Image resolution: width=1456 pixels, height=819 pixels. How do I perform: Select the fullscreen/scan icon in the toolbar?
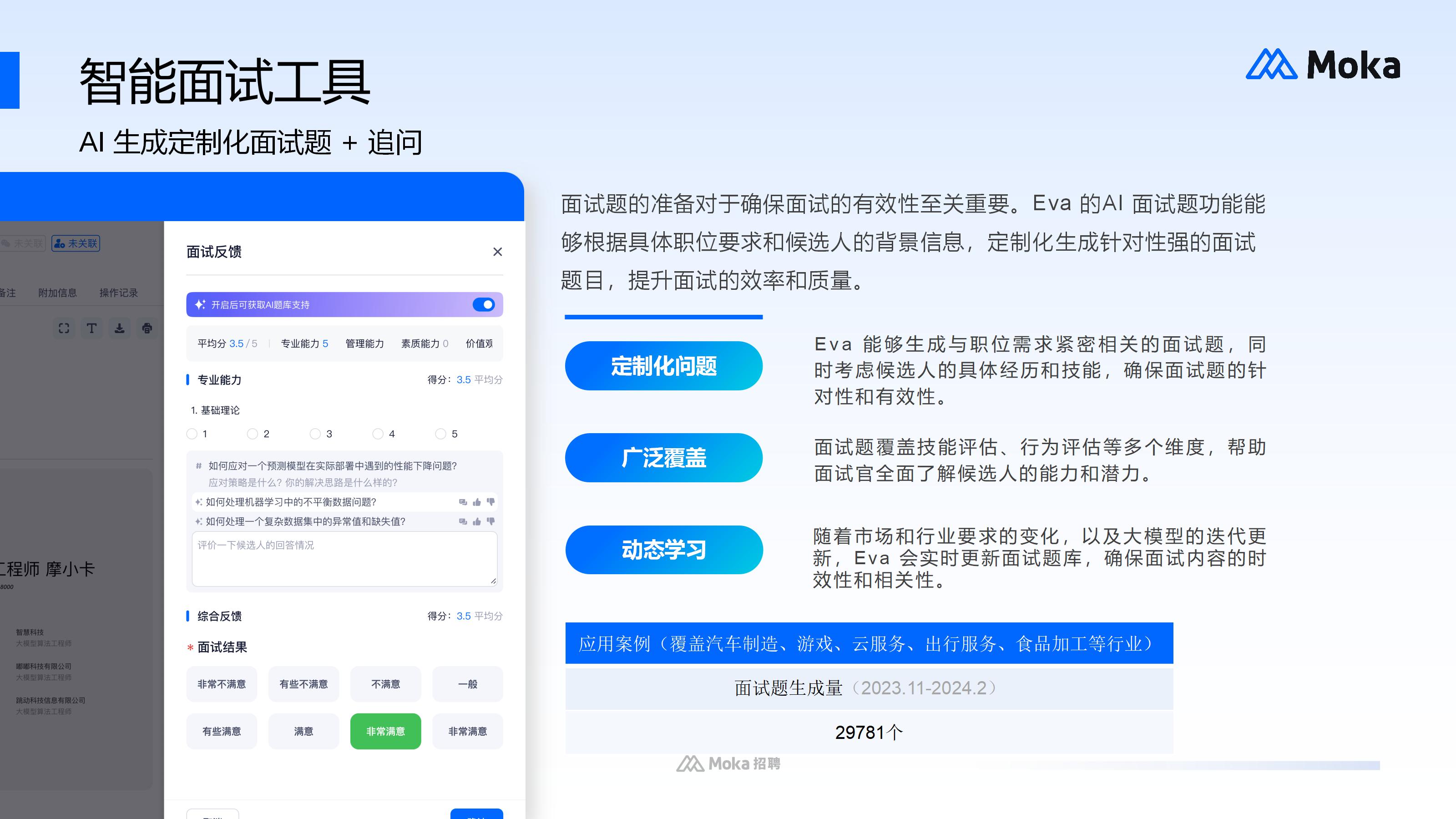click(x=63, y=328)
